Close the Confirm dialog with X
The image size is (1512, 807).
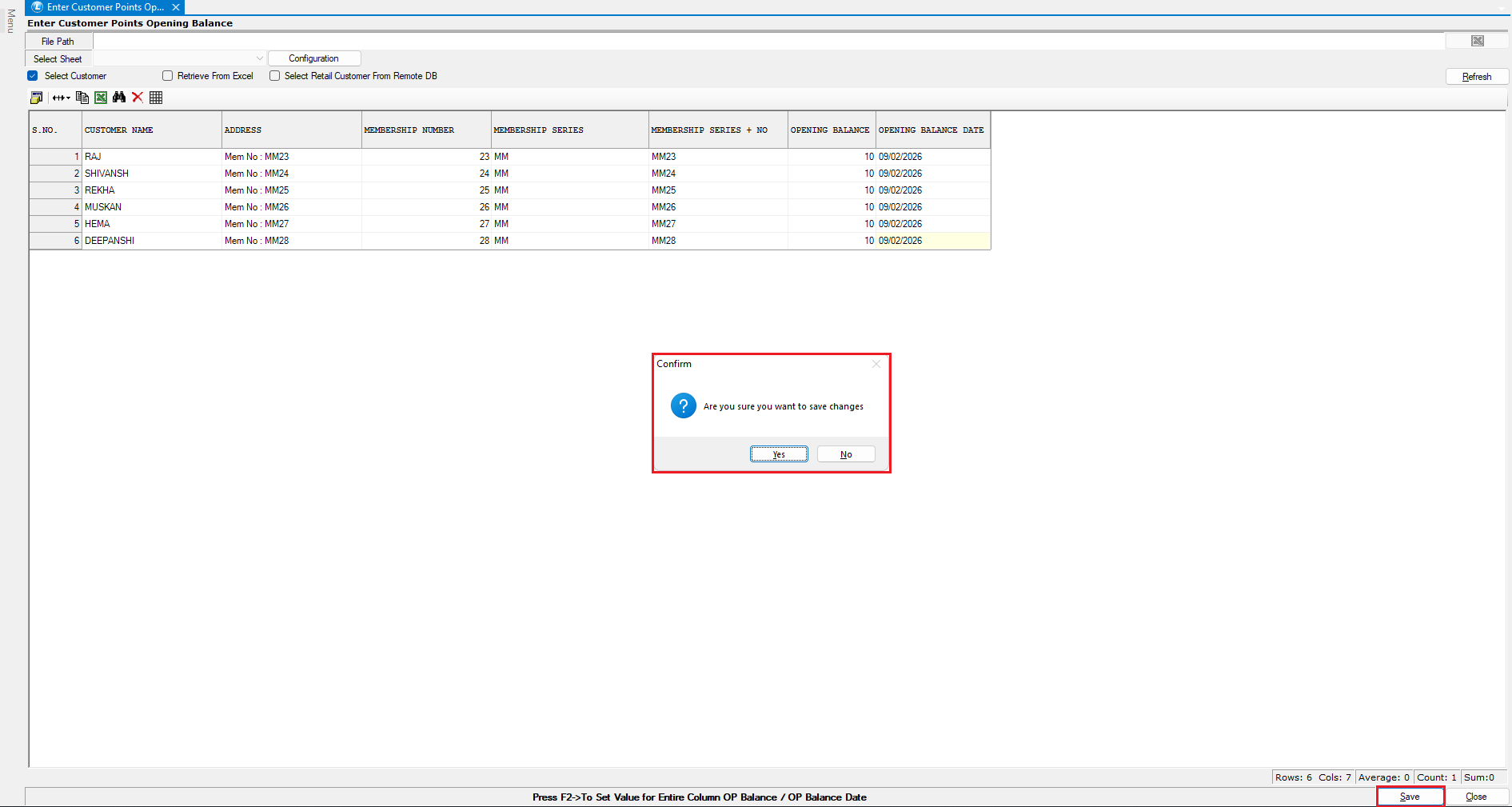click(x=876, y=364)
